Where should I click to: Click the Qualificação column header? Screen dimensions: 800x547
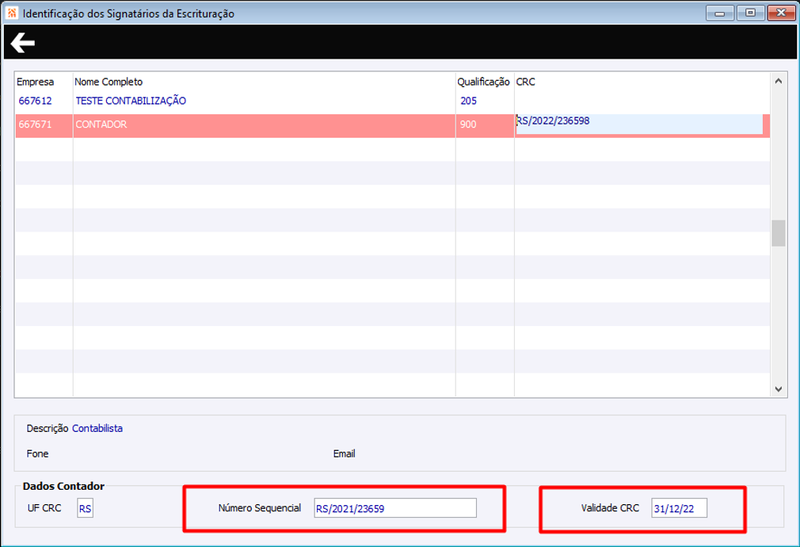483,82
